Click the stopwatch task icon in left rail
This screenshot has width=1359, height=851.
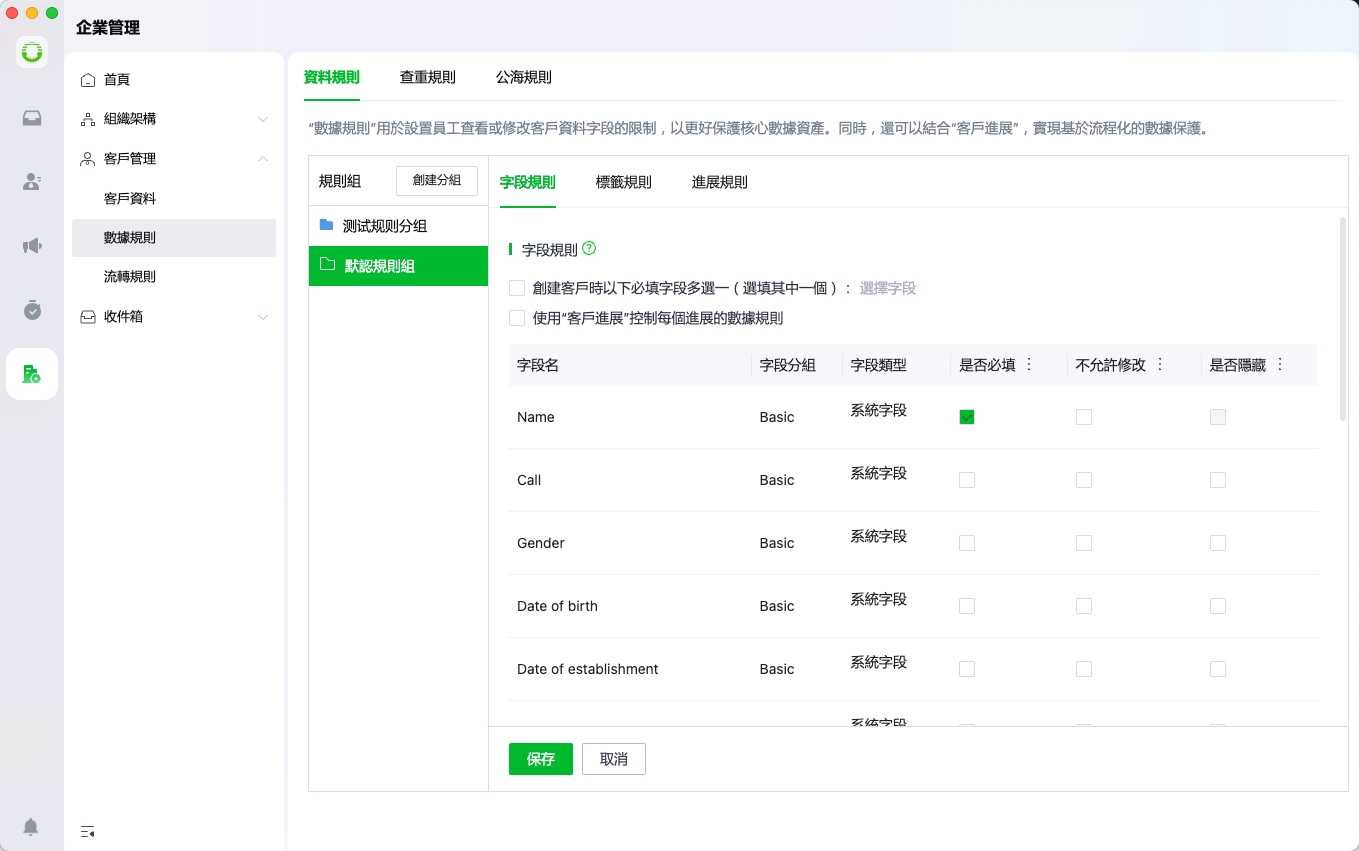(x=32, y=310)
